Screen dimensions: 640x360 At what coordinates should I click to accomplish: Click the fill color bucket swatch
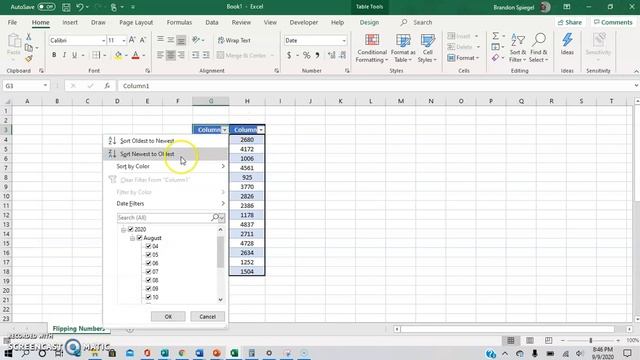pyautogui.click(x=118, y=55)
